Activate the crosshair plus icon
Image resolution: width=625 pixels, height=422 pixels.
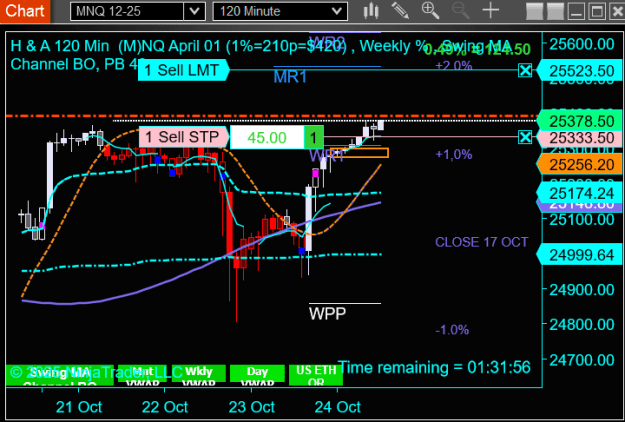point(491,11)
